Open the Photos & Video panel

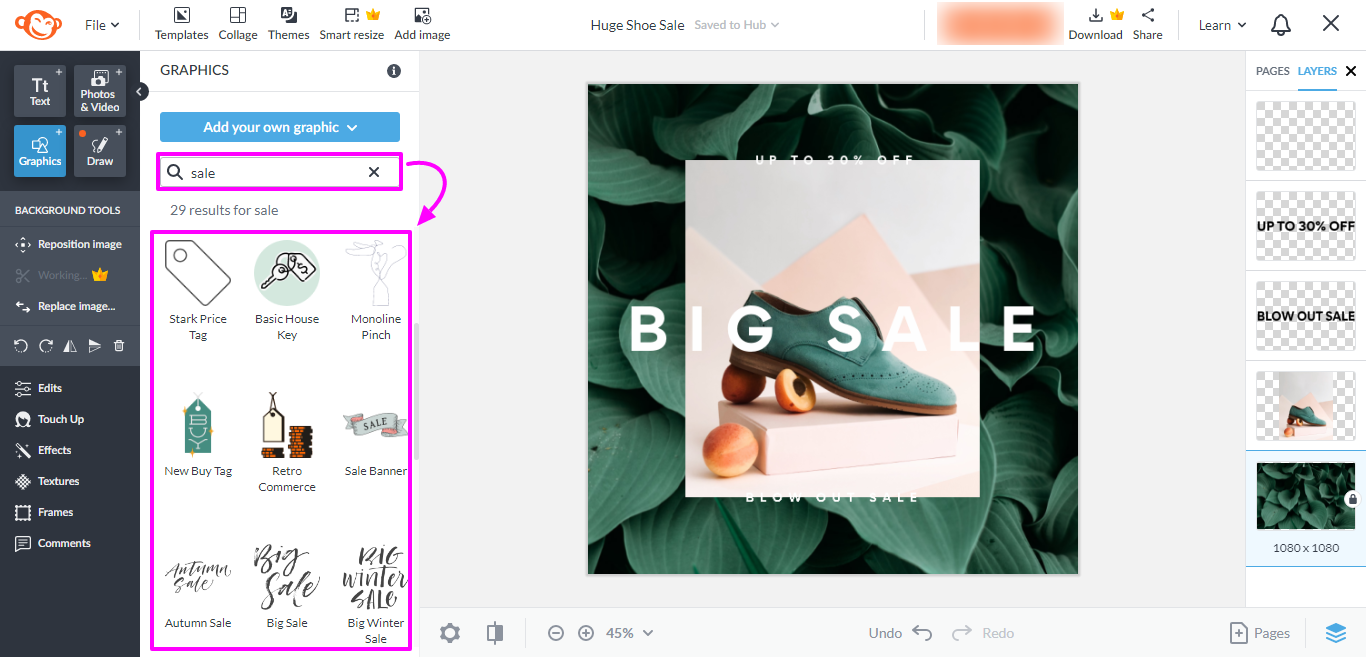click(x=99, y=90)
